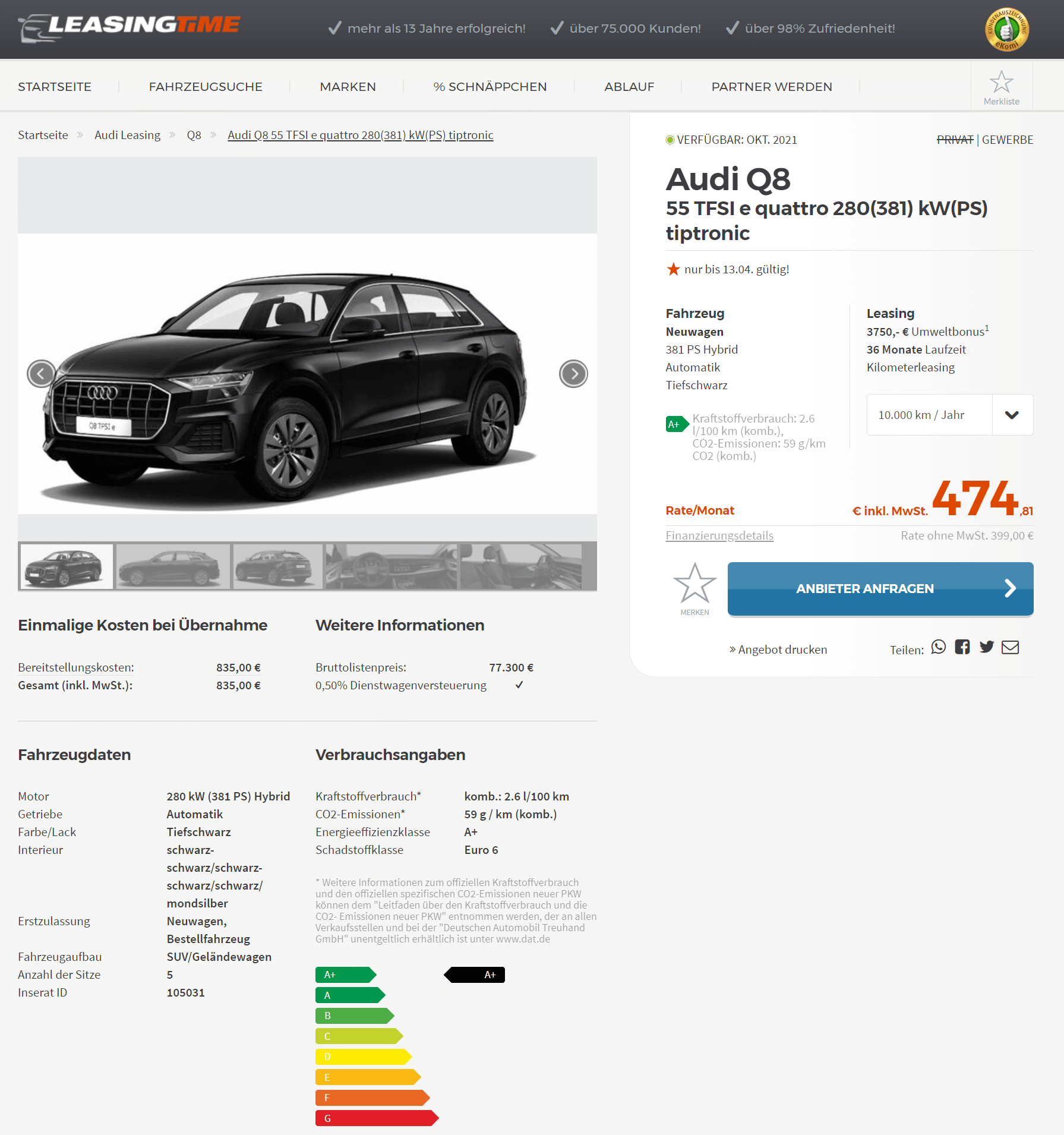Click the 474,81 monthly rate price

coord(983,499)
